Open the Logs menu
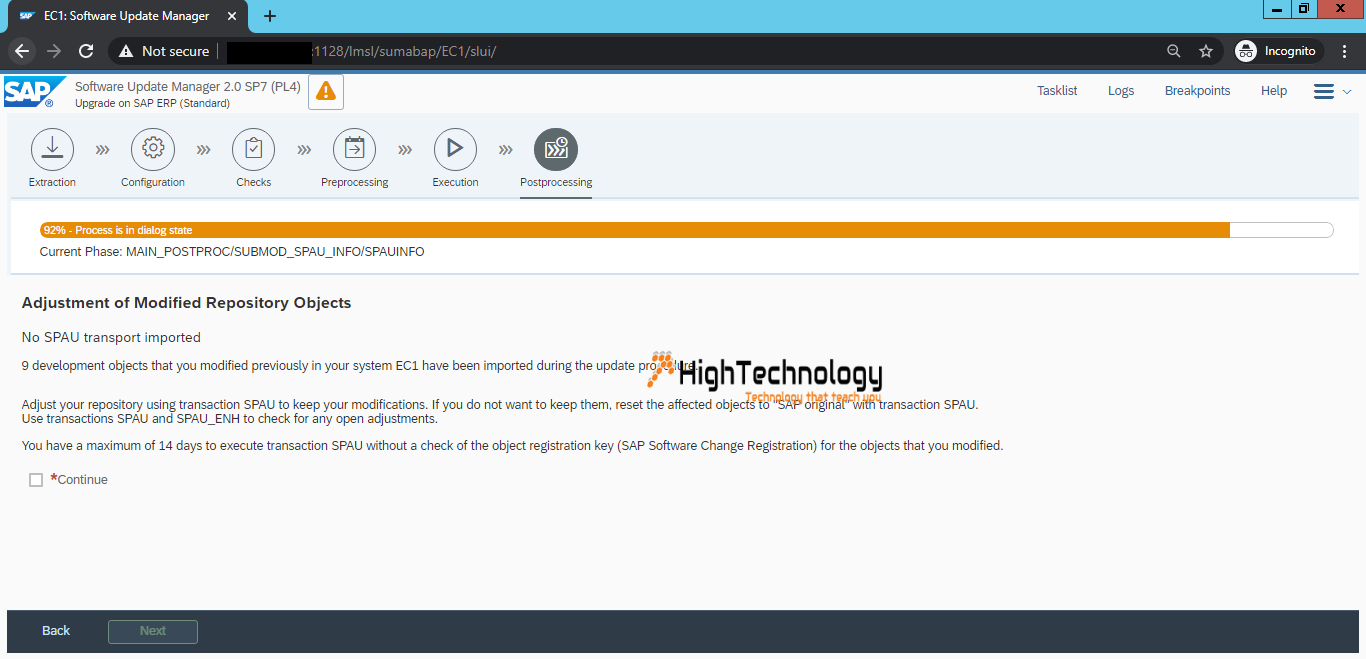The height and width of the screenshot is (659, 1366). tap(1121, 91)
